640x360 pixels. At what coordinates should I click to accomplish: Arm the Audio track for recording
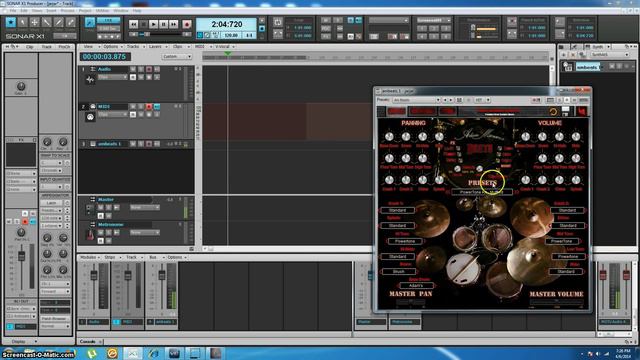(149, 69)
